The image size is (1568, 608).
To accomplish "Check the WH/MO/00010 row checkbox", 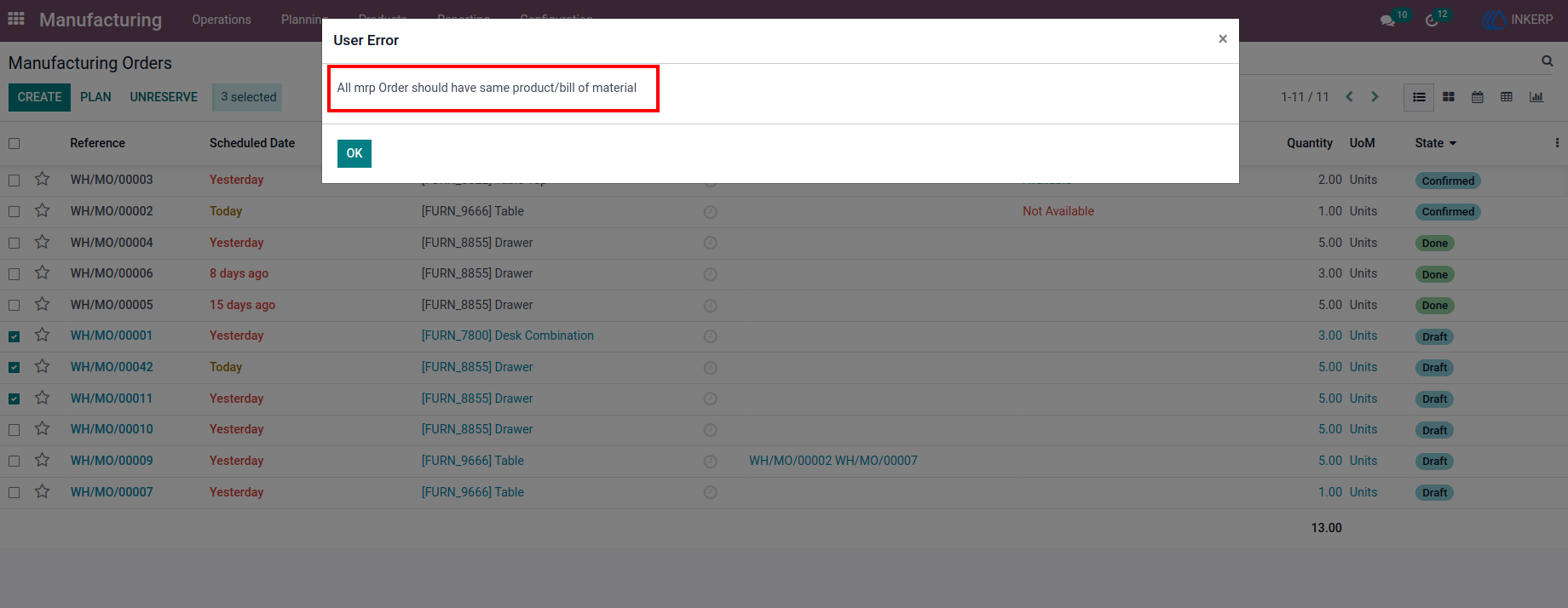I will click(14, 430).
